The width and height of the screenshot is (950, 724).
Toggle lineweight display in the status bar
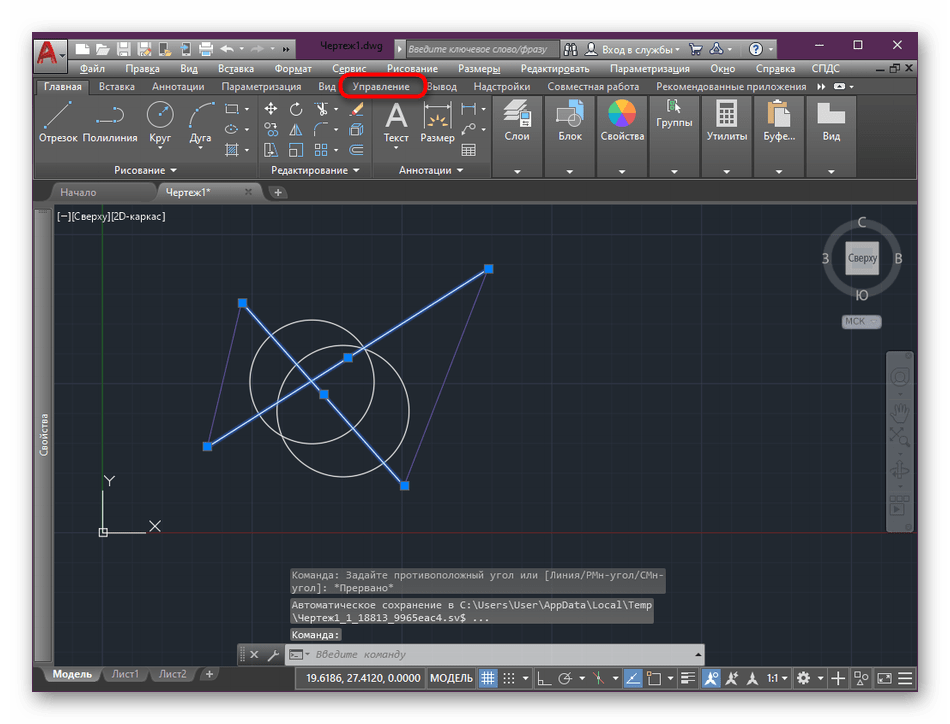tap(688, 679)
